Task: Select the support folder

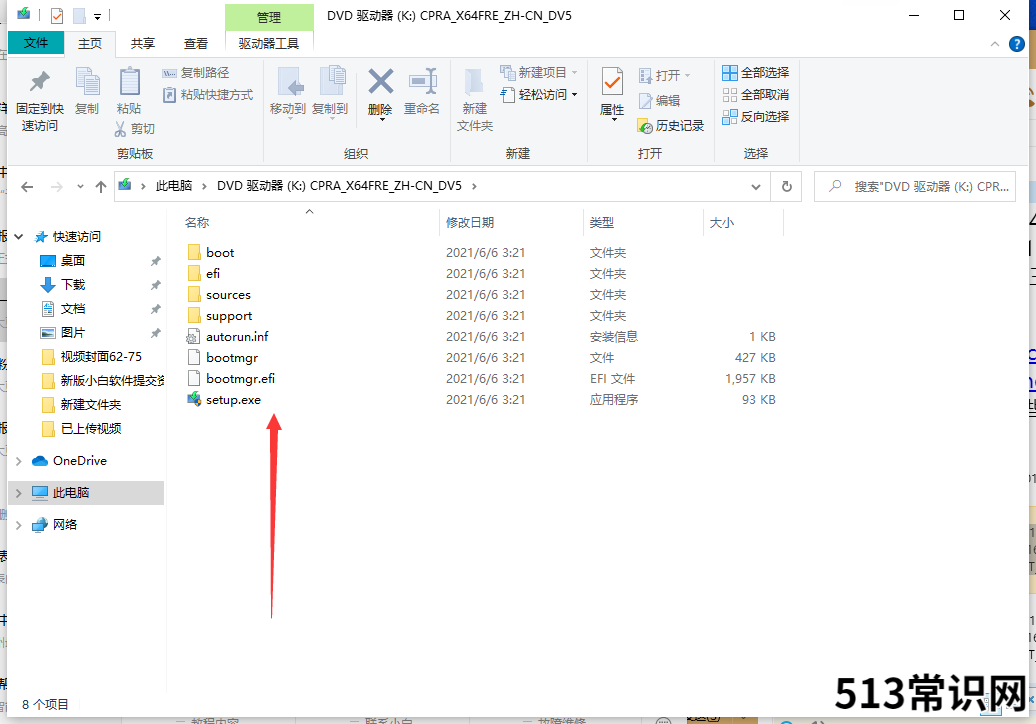Action: 229,316
